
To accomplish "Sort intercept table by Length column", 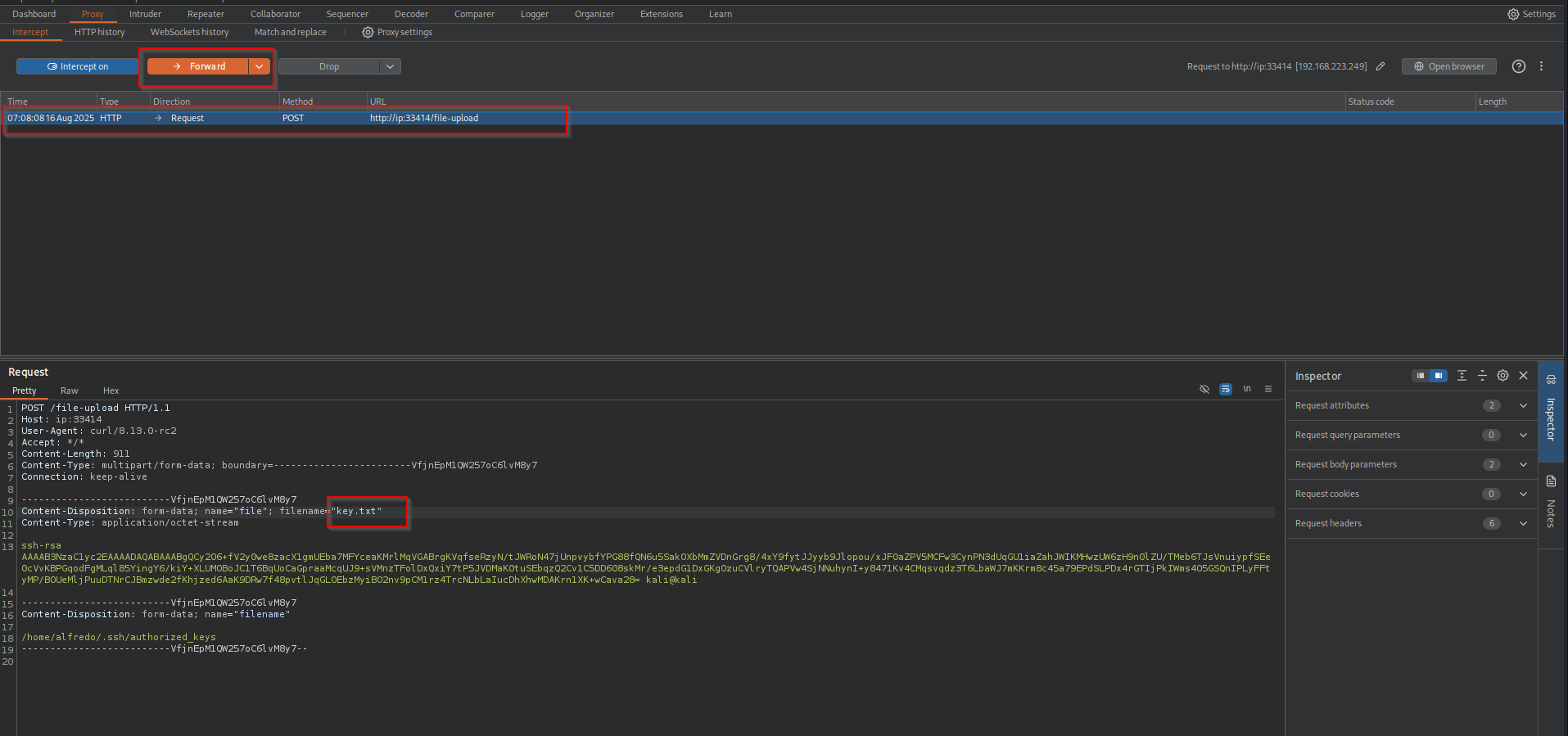I will pyautogui.click(x=1519, y=102).
